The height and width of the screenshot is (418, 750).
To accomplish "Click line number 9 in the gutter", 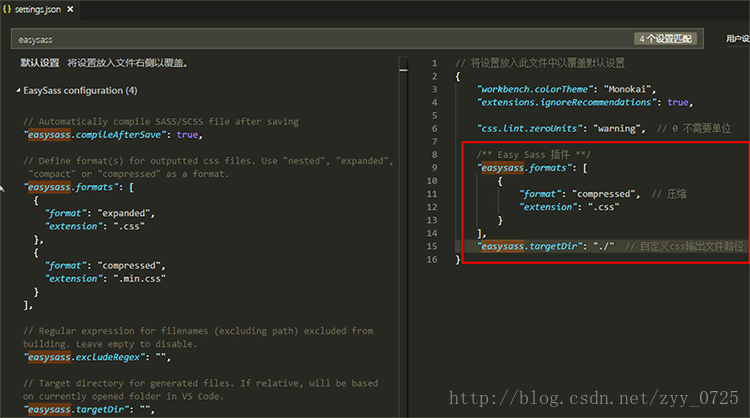I will click(434, 168).
